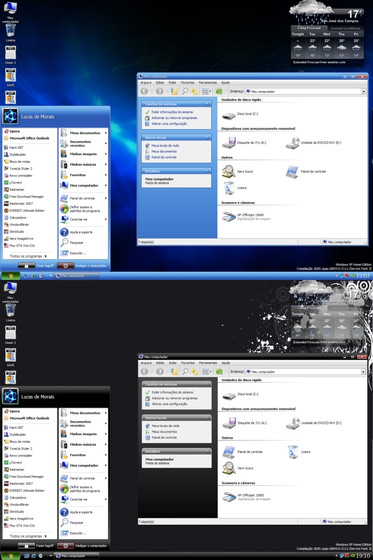Open the Endereço address dropdown in the blue window

(364, 91)
